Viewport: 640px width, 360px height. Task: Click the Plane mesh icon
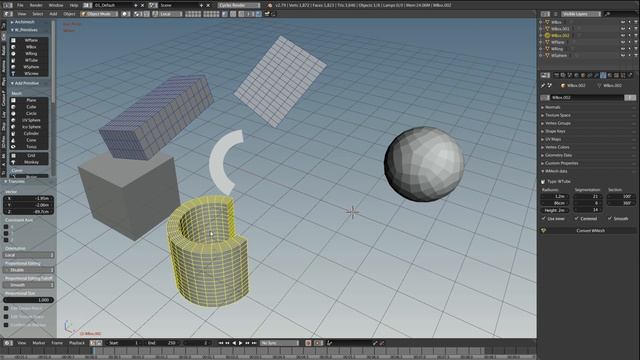coord(13,100)
